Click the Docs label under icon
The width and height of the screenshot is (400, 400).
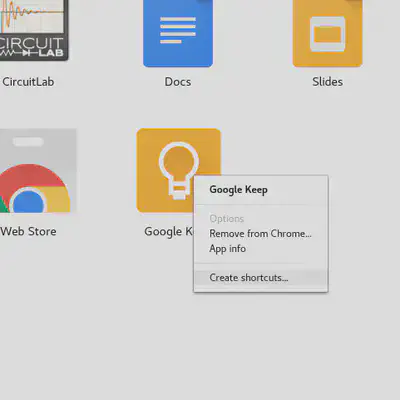[178, 82]
